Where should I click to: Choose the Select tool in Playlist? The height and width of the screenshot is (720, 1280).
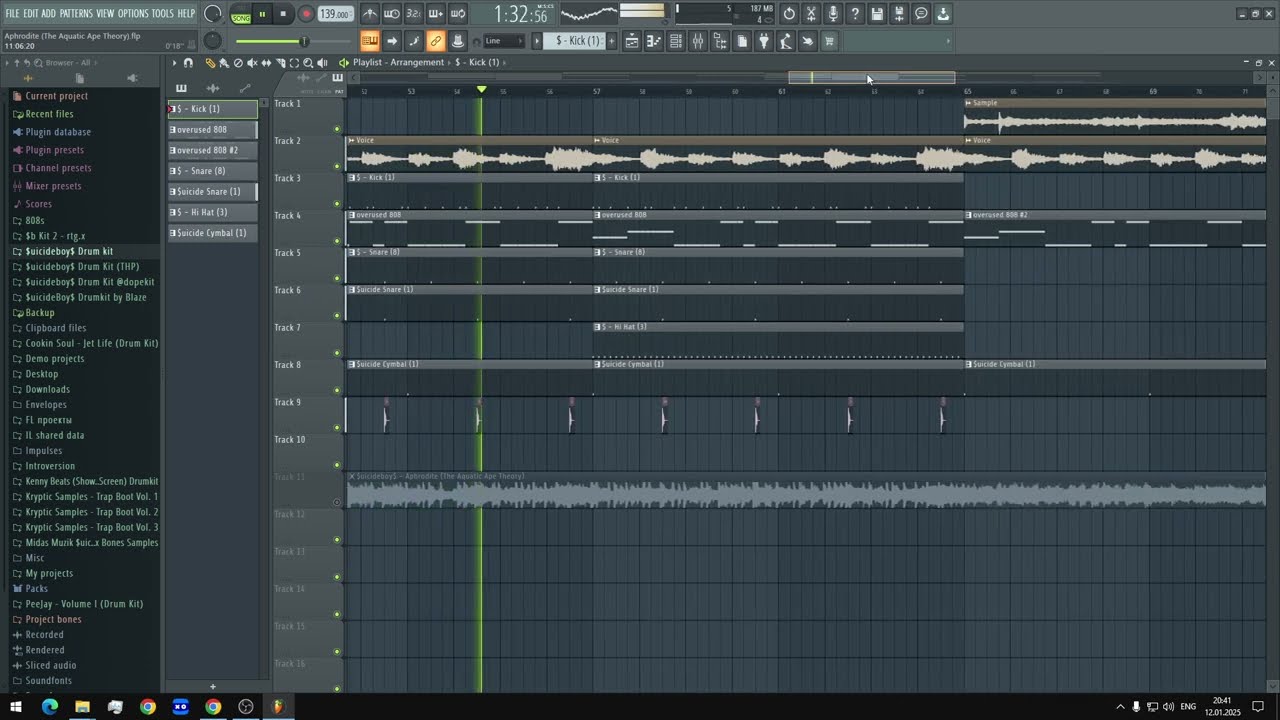pos(294,63)
